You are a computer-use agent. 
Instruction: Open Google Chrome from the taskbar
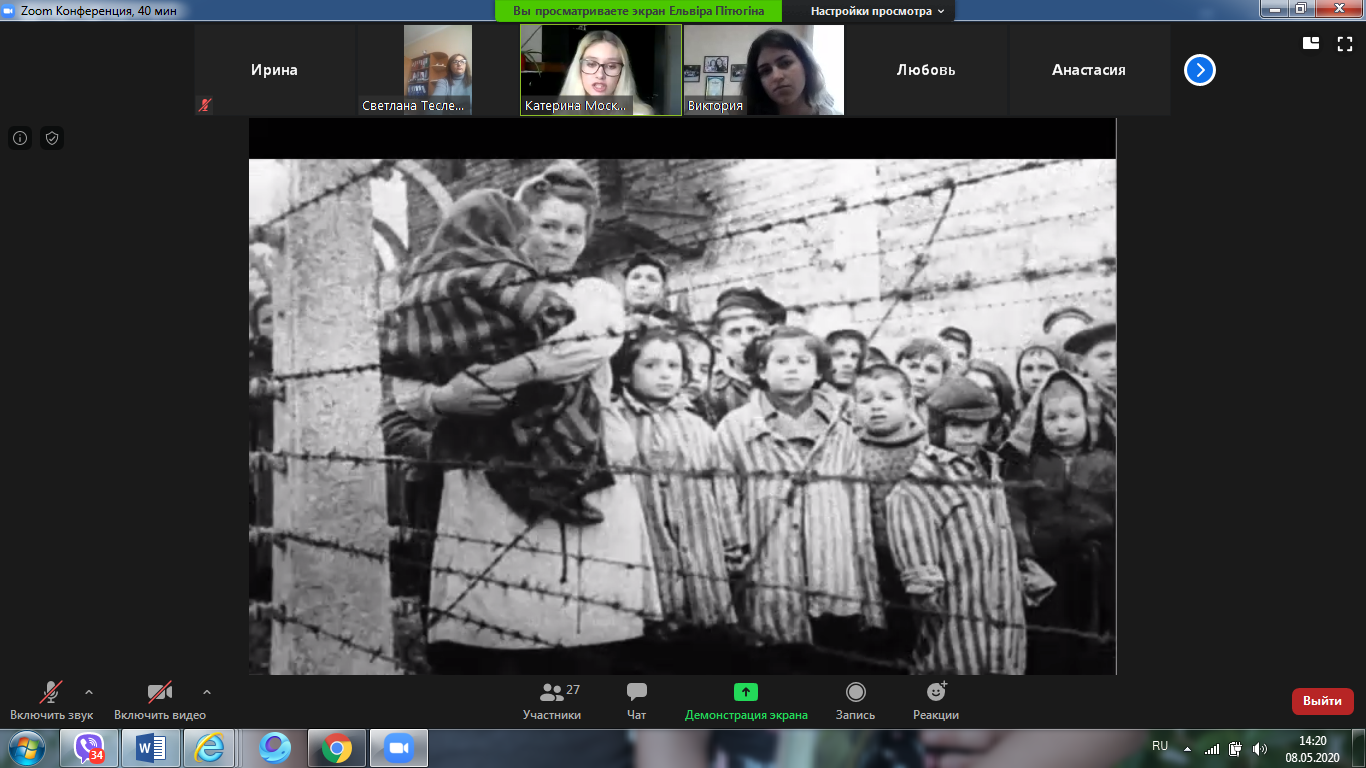[336, 748]
